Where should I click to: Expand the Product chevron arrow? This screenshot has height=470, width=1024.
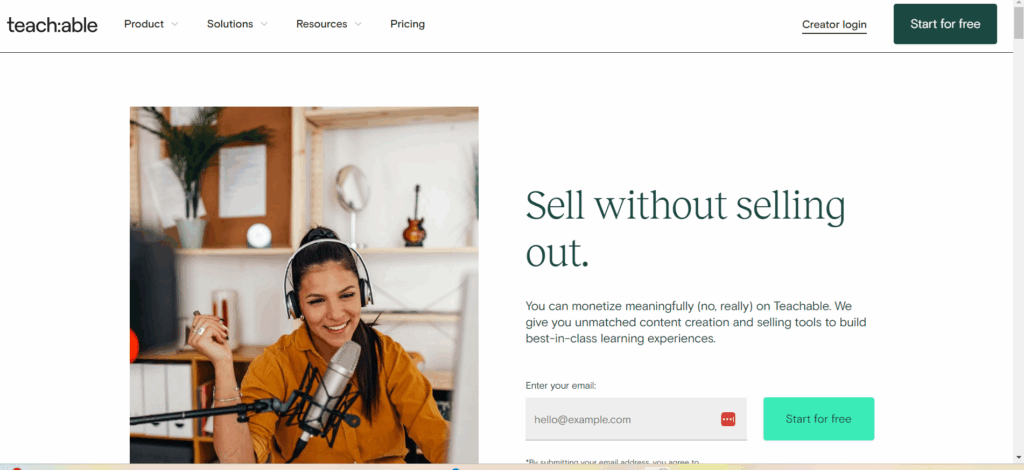pos(174,24)
